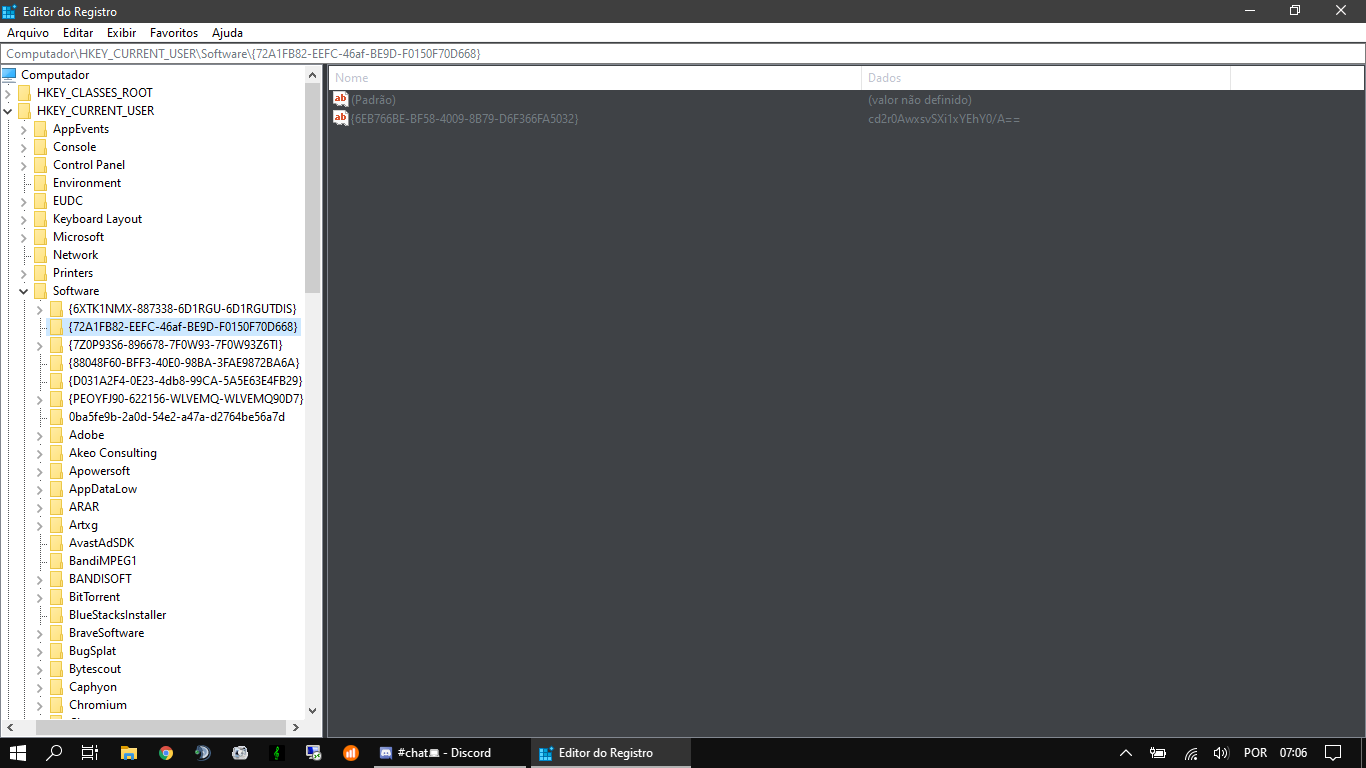This screenshot has height=768, width=1366.
Task: Sort values by the Dados column header
Action: [x=1046, y=78]
